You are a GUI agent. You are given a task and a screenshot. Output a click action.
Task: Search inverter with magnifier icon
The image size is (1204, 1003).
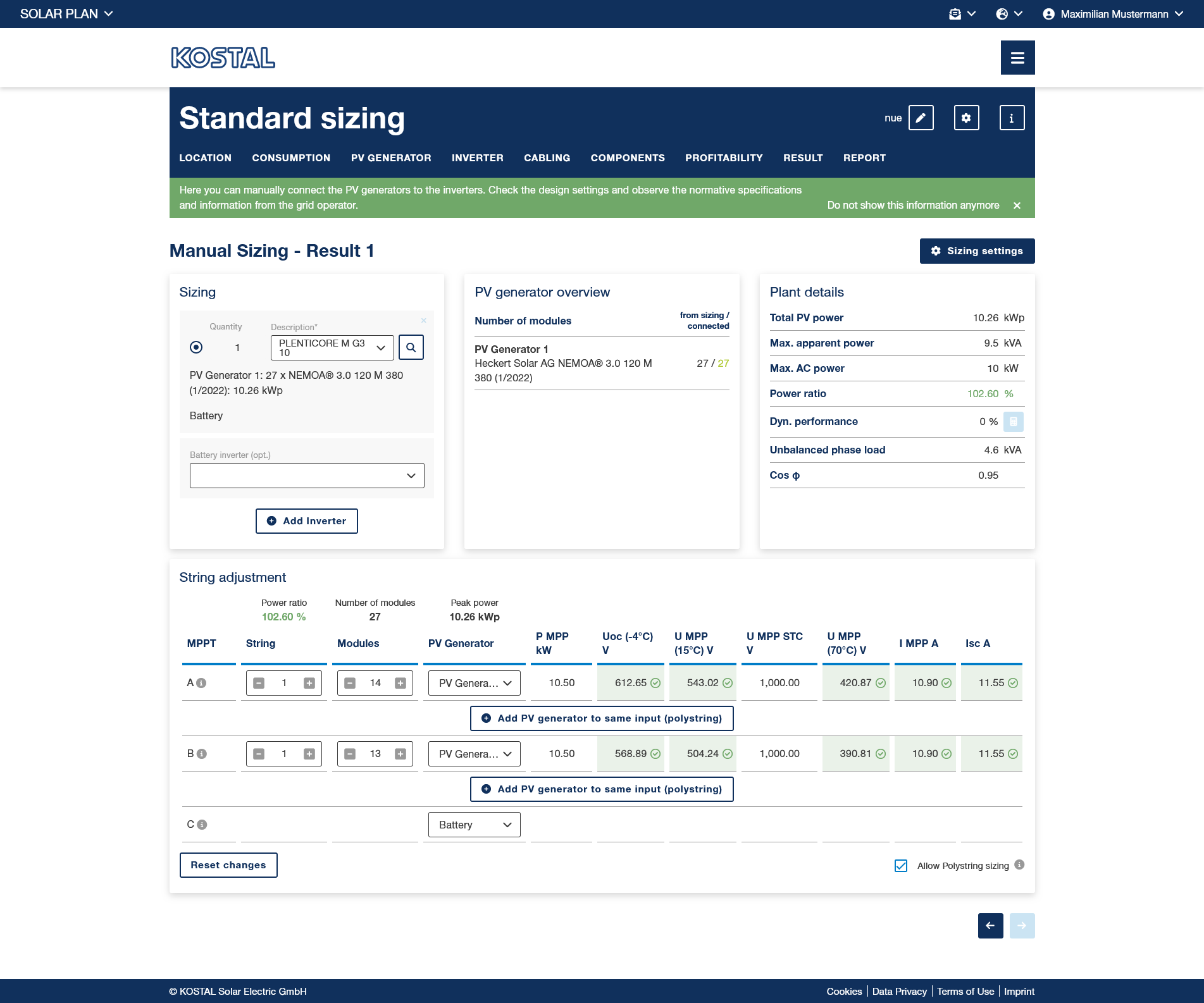click(x=411, y=347)
